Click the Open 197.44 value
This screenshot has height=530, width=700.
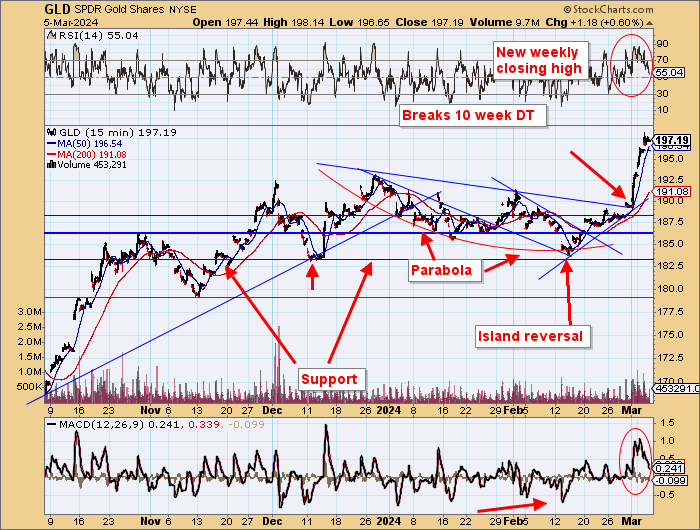[225, 23]
